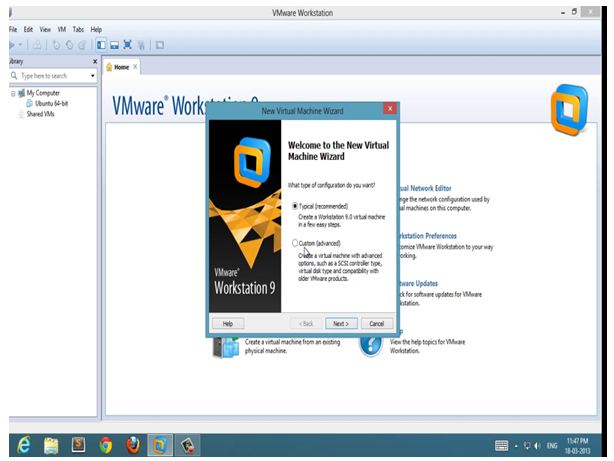Click the ENG language indicator
Screen dimensions: 614x461
coord(552,446)
